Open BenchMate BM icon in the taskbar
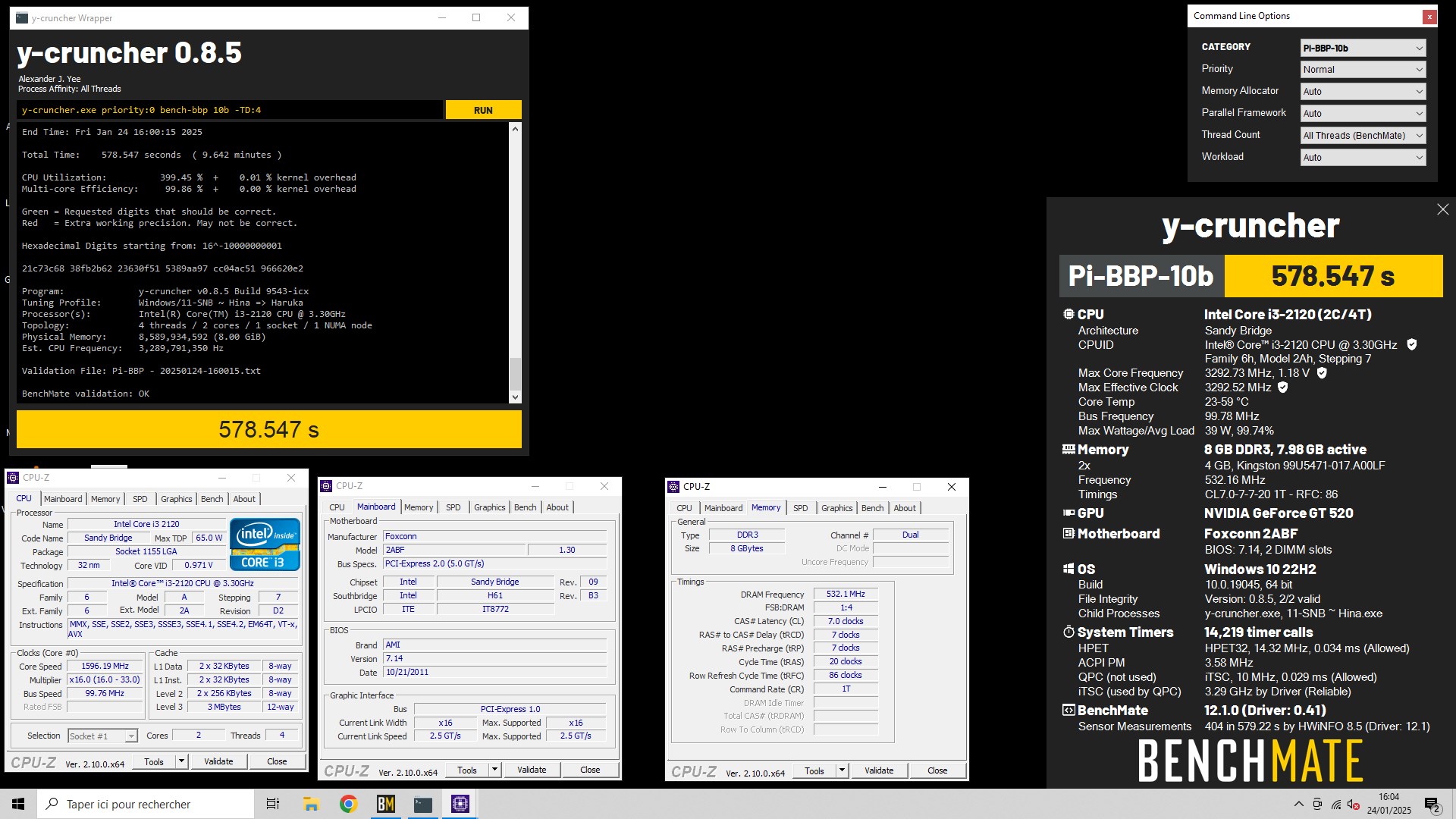The image size is (1456, 819). (385, 804)
